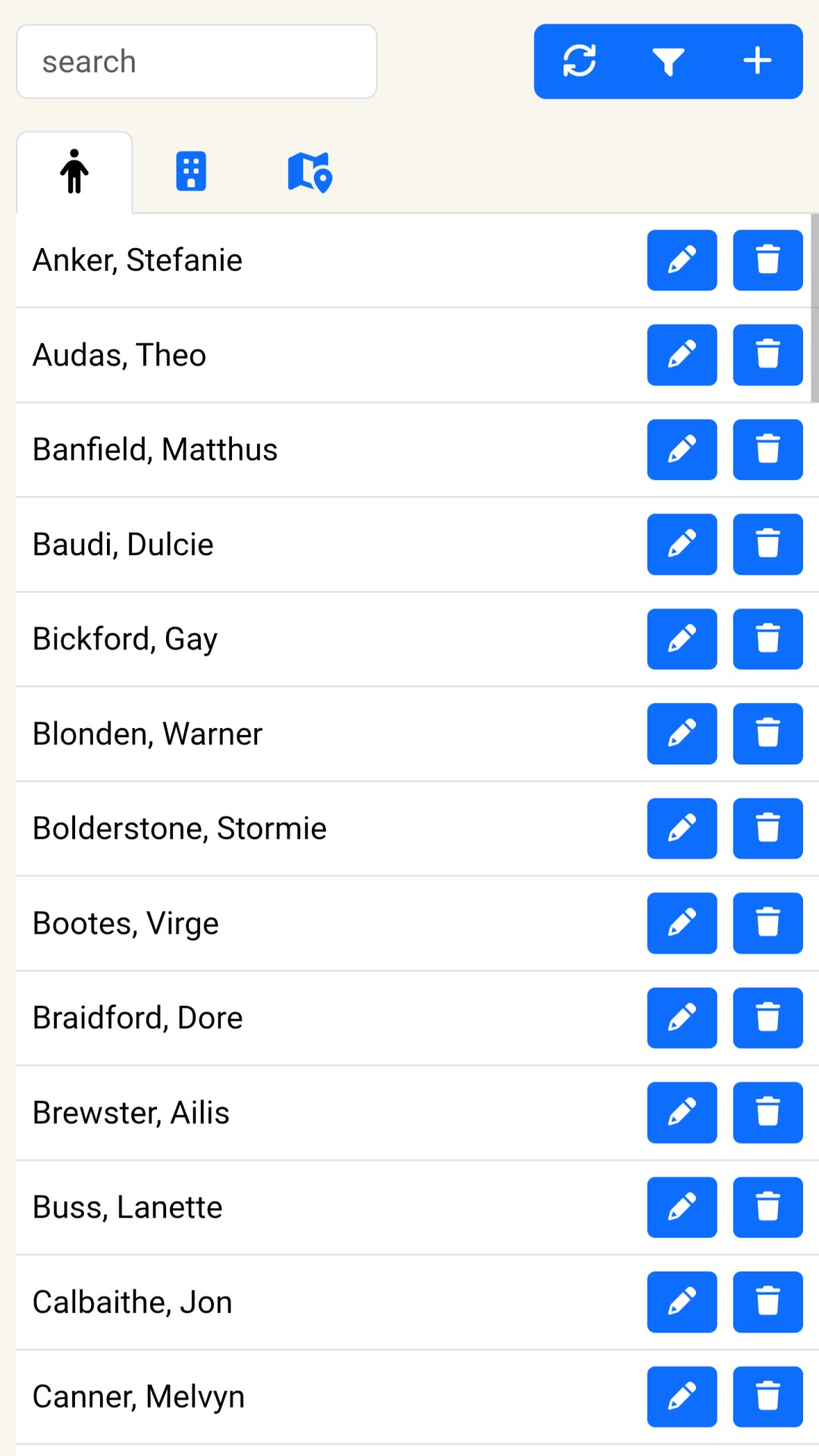Open the map locations tab
The width and height of the screenshot is (819, 1456).
(309, 172)
